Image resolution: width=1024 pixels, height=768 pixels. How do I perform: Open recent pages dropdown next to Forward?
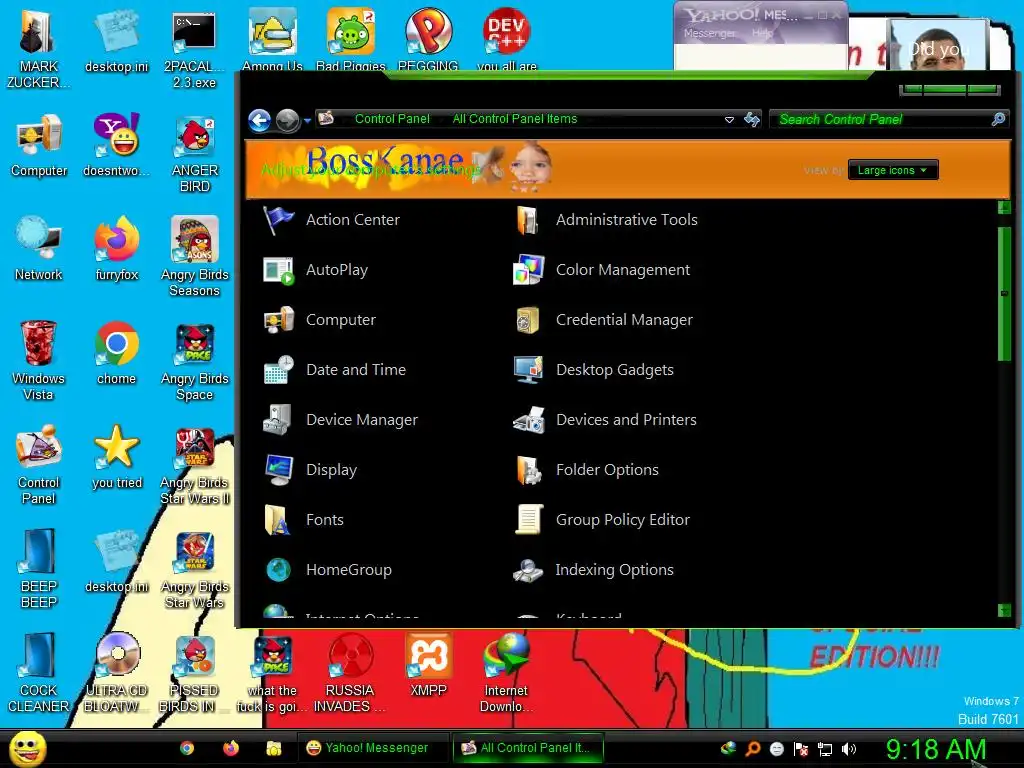pyautogui.click(x=307, y=120)
